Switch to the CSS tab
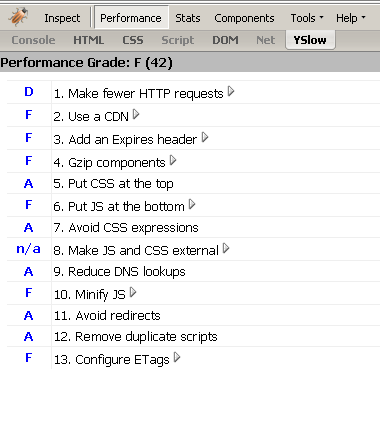This screenshot has height=424, width=380. click(133, 40)
